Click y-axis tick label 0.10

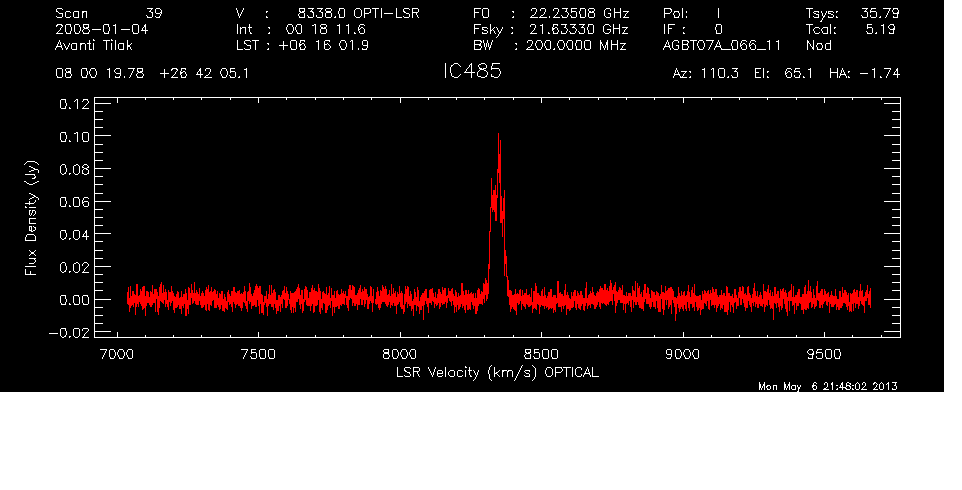(74, 136)
